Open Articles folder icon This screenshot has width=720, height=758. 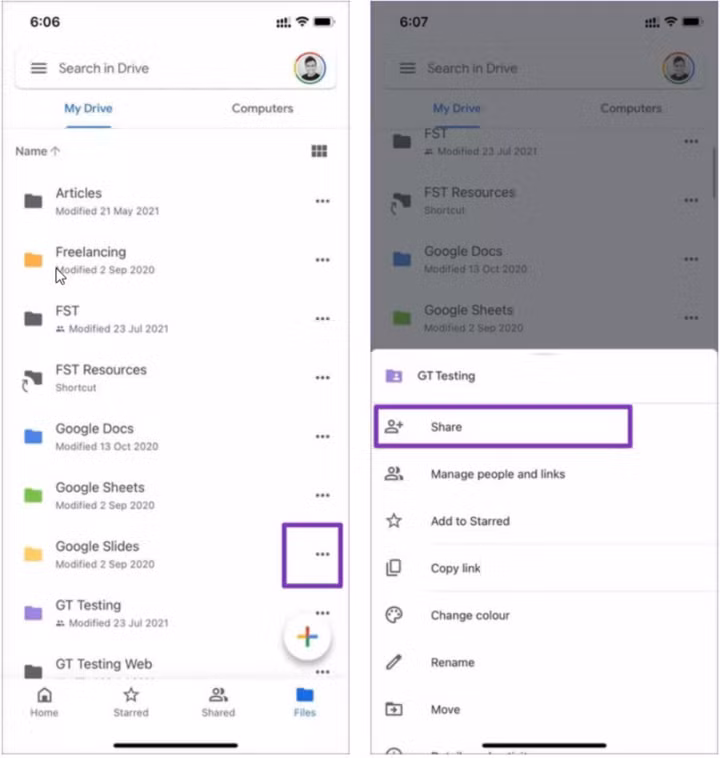pyautogui.click(x=33, y=201)
